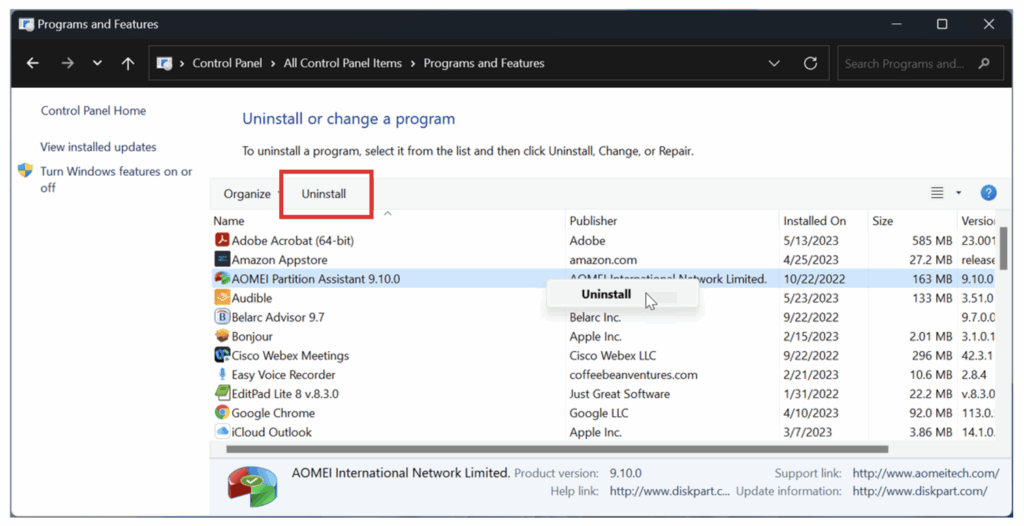
Task: Click the large AOMEI icon in details pane
Action: 252,486
